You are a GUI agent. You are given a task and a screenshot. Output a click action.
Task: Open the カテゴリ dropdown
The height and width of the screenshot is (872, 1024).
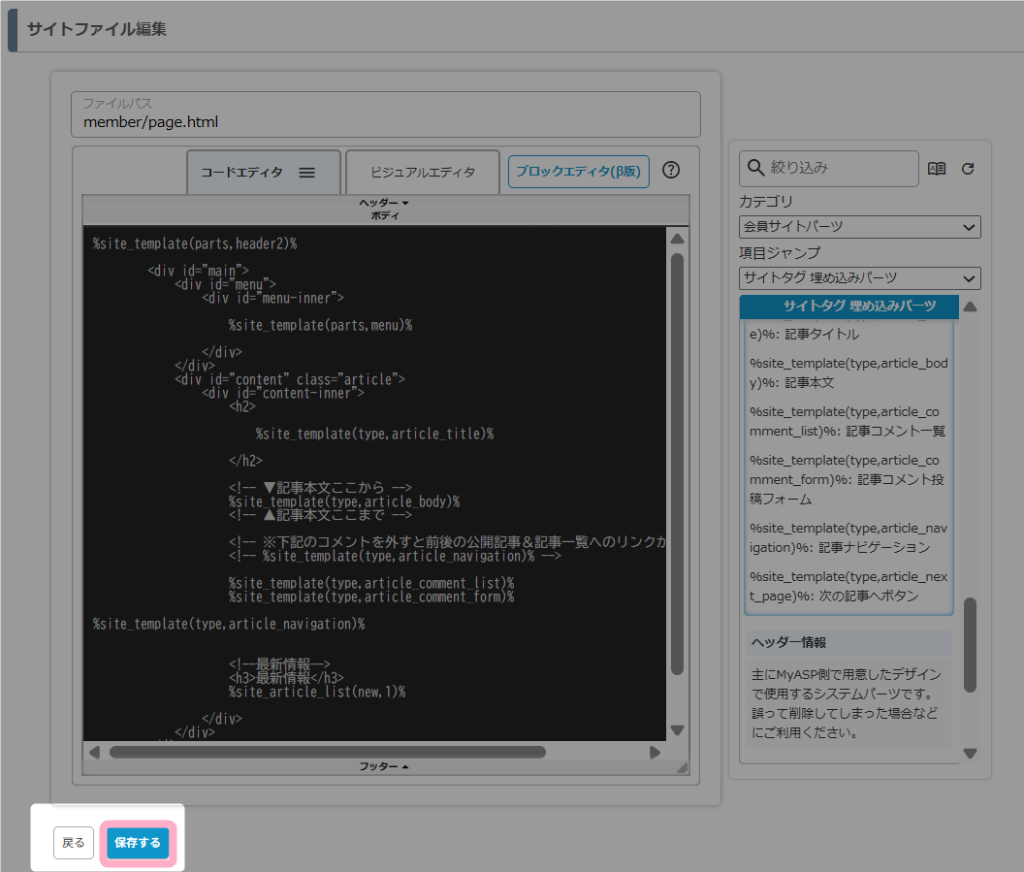click(x=859, y=227)
